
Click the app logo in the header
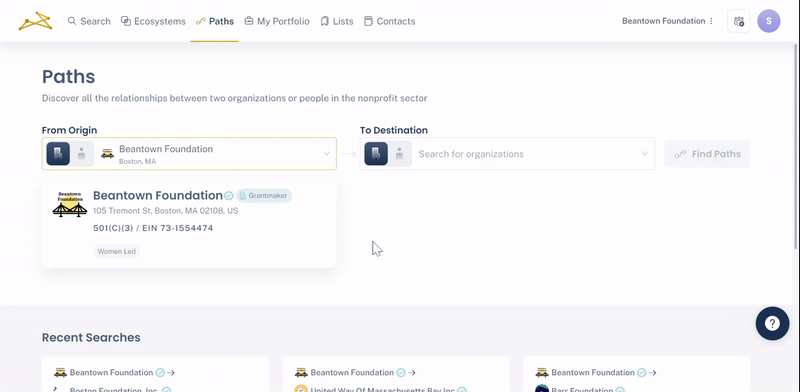(35, 21)
